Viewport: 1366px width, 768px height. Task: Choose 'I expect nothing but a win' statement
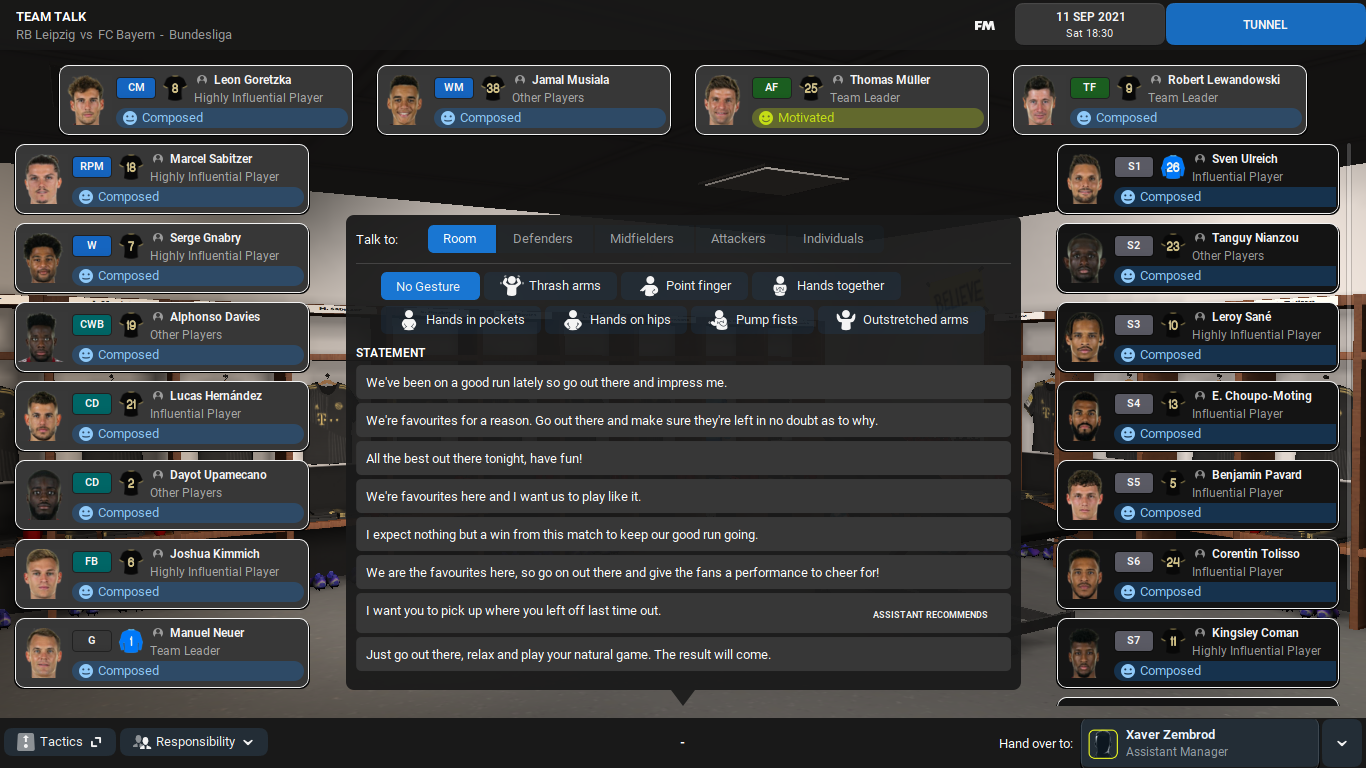tap(683, 534)
